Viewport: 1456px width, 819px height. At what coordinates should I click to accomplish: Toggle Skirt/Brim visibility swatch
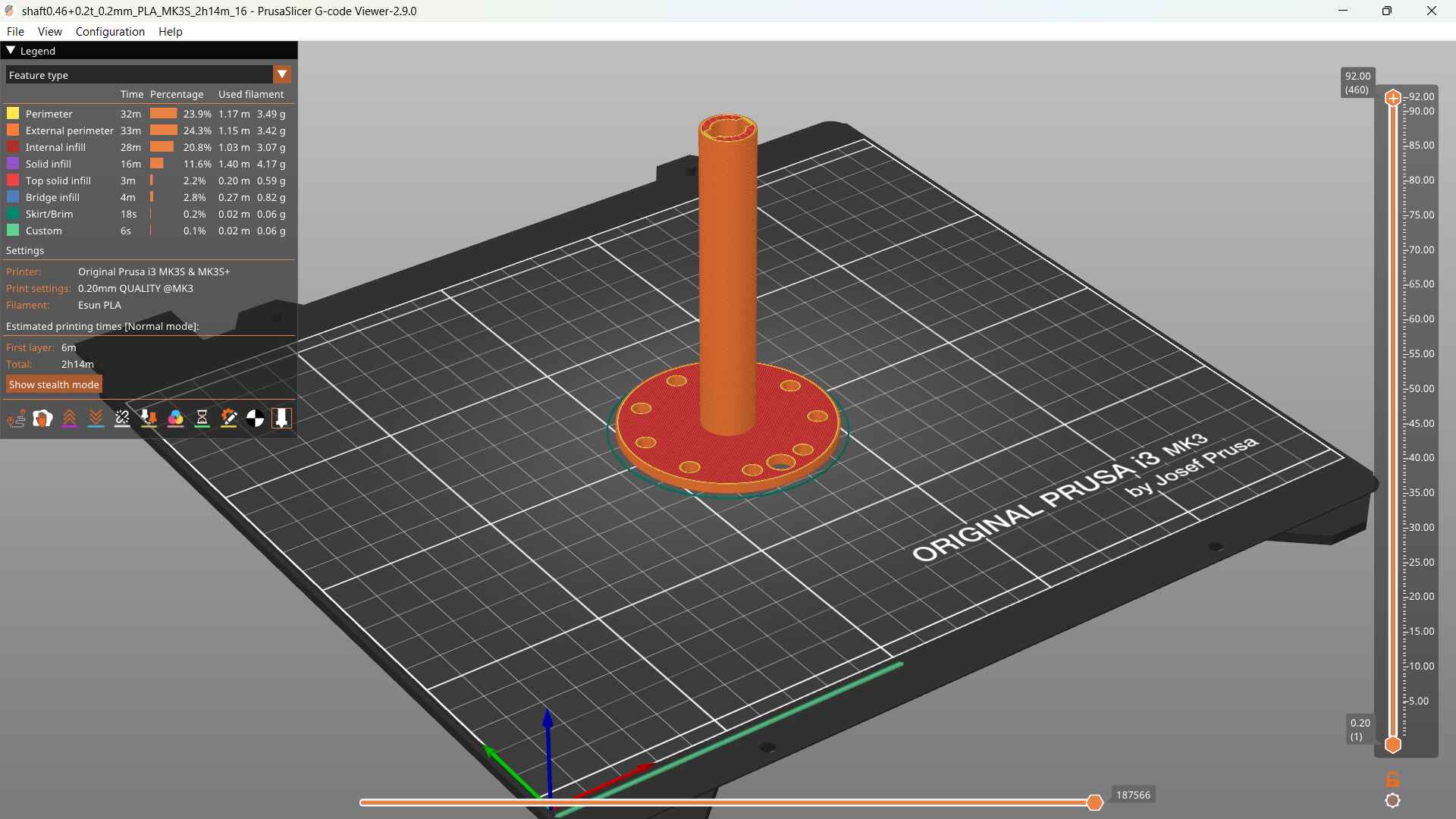13,214
